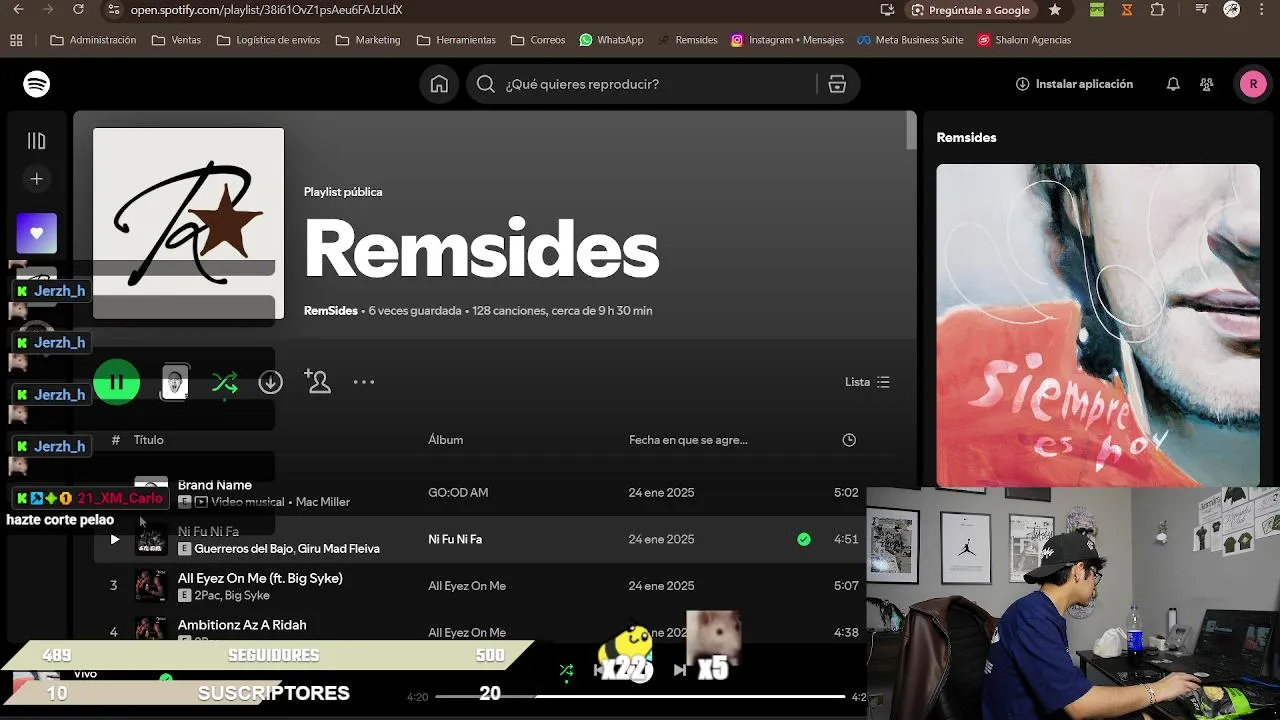The image size is (1280, 720).
Task: Expand Your Library sidebar icon
Action: [37, 141]
